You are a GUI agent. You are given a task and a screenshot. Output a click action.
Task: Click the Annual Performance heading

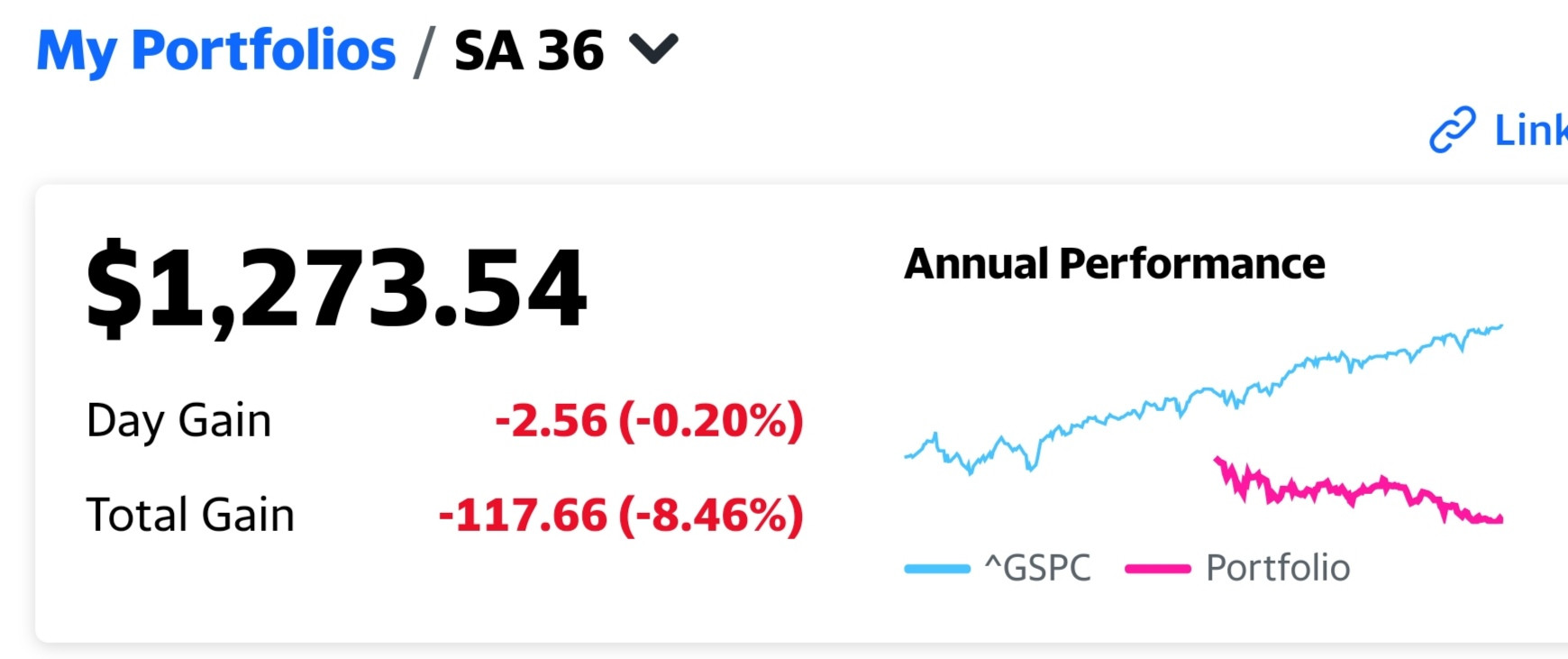(x=1115, y=264)
